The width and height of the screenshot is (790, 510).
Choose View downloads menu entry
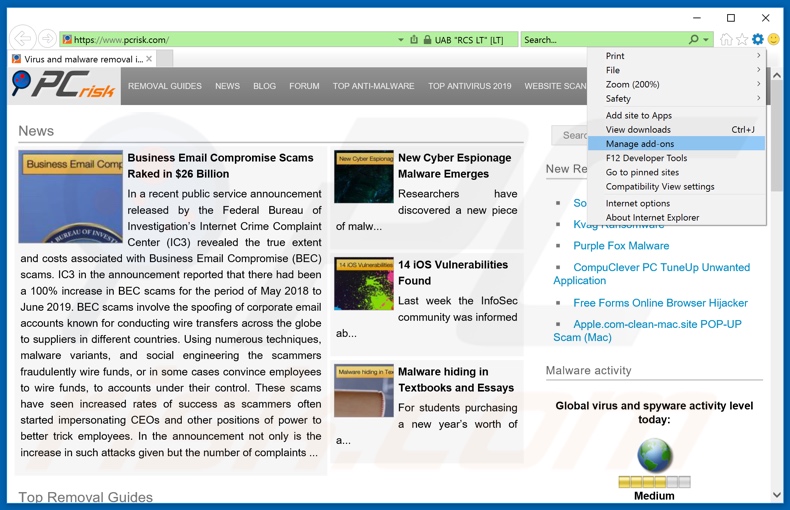(677, 130)
